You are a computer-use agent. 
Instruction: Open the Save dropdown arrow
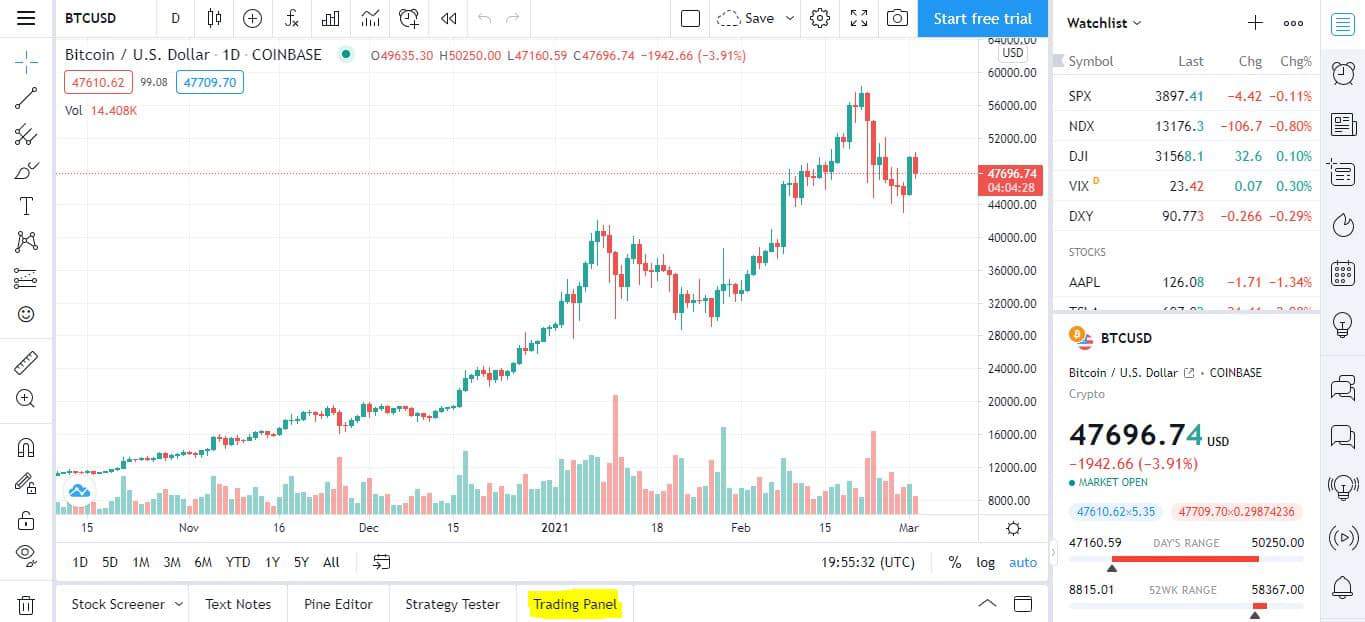click(790, 18)
